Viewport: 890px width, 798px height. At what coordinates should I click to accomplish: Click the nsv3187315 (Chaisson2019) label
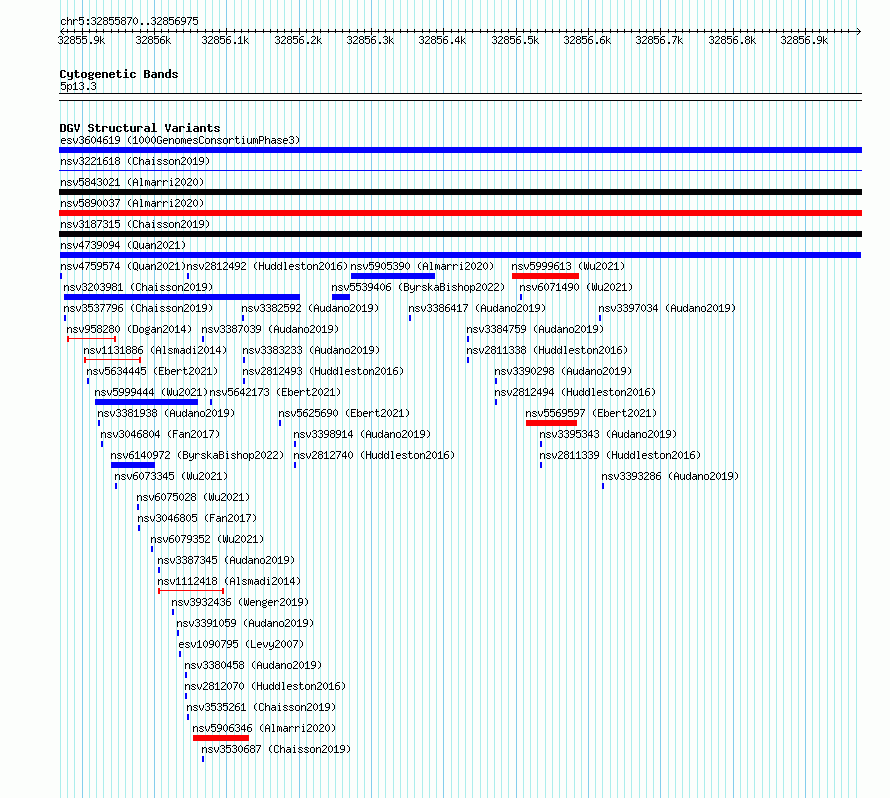pyautogui.click(x=135, y=224)
